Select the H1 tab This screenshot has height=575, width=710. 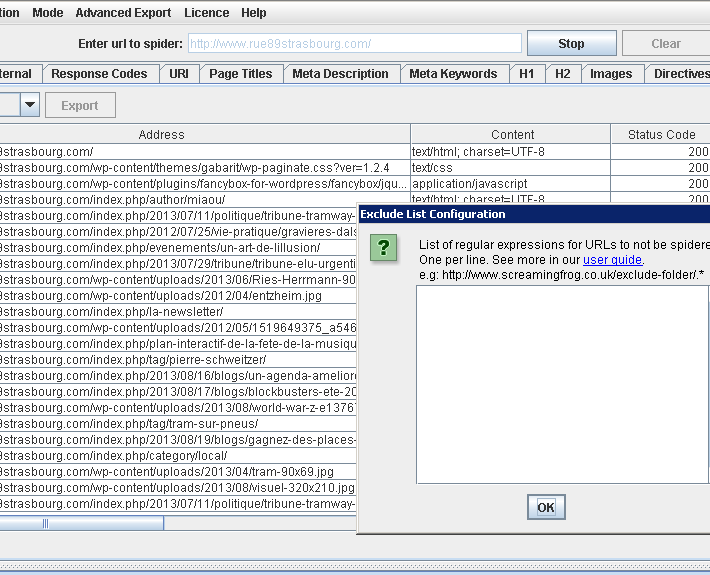(526, 74)
